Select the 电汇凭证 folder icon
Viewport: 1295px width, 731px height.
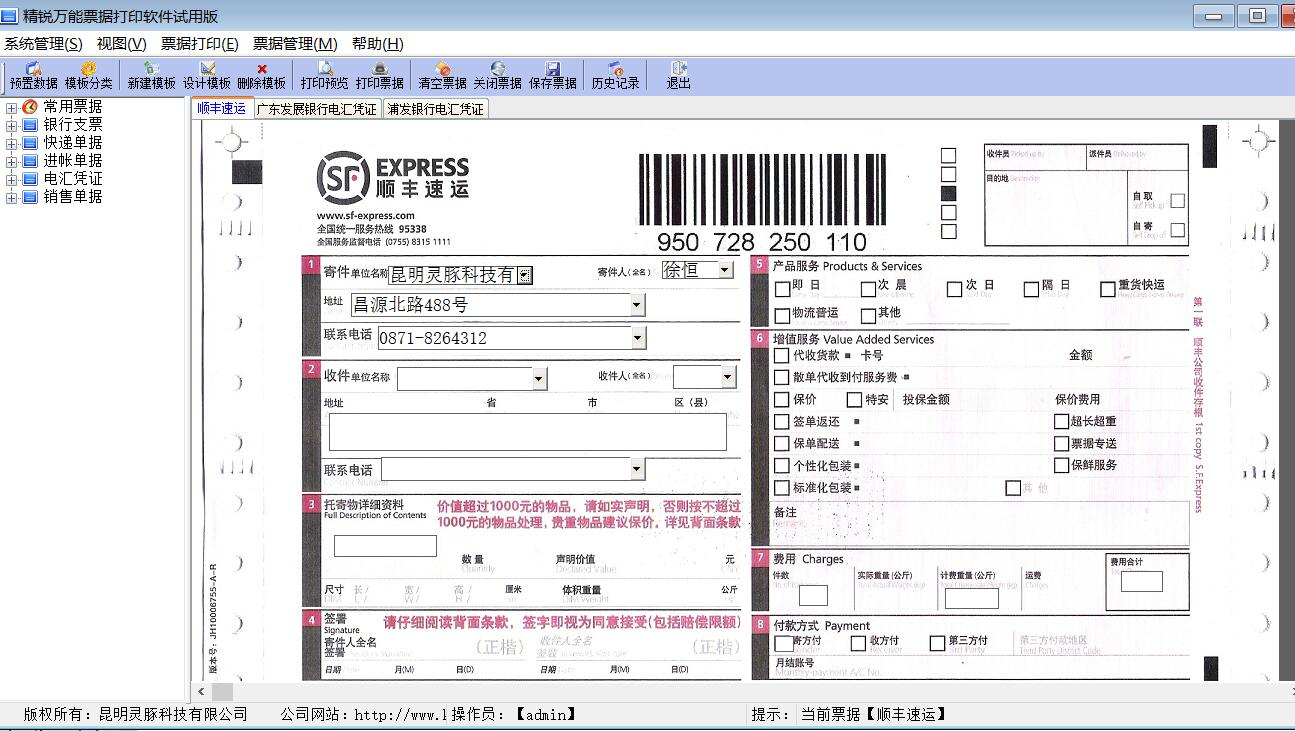pos(30,179)
